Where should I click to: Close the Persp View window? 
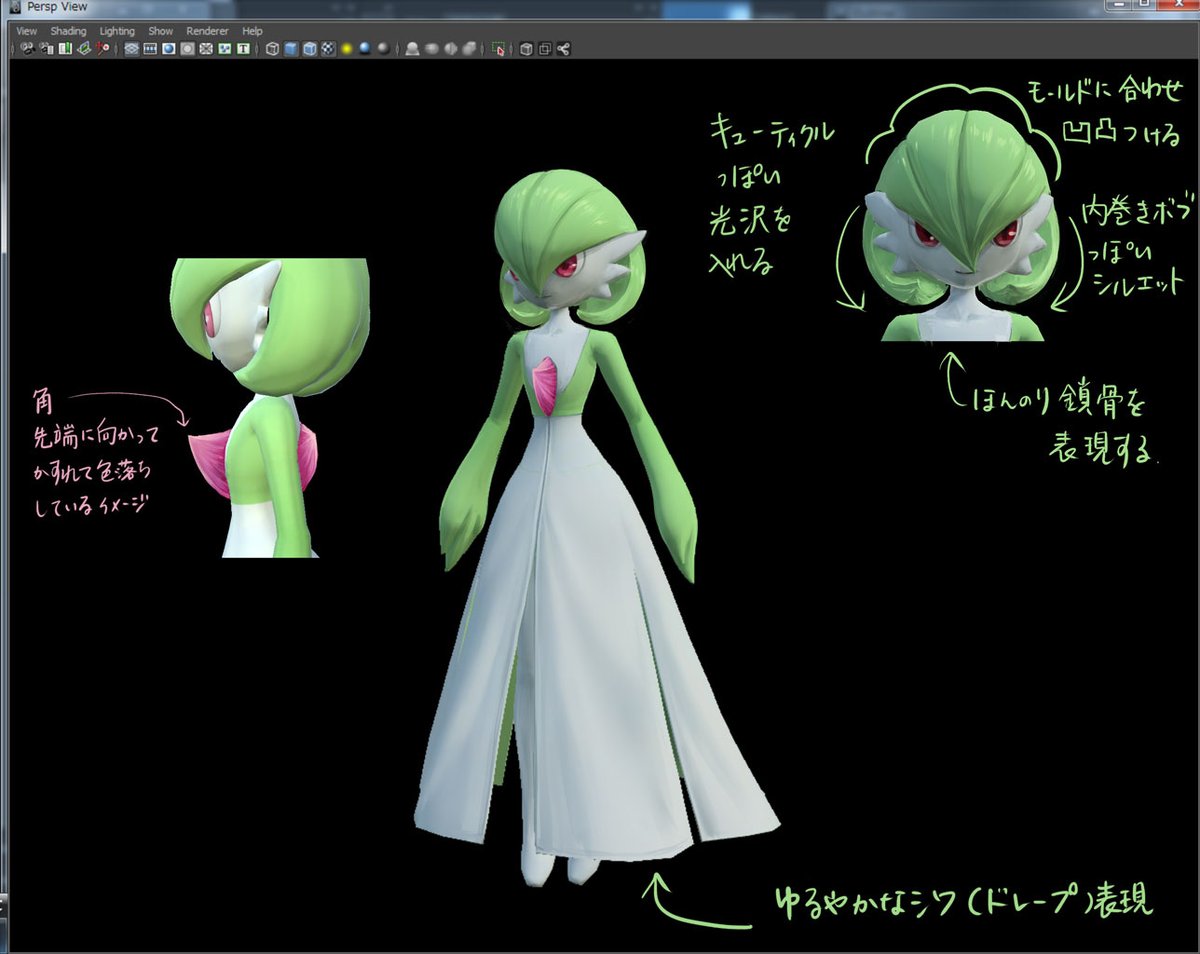pyautogui.click(x=1180, y=5)
